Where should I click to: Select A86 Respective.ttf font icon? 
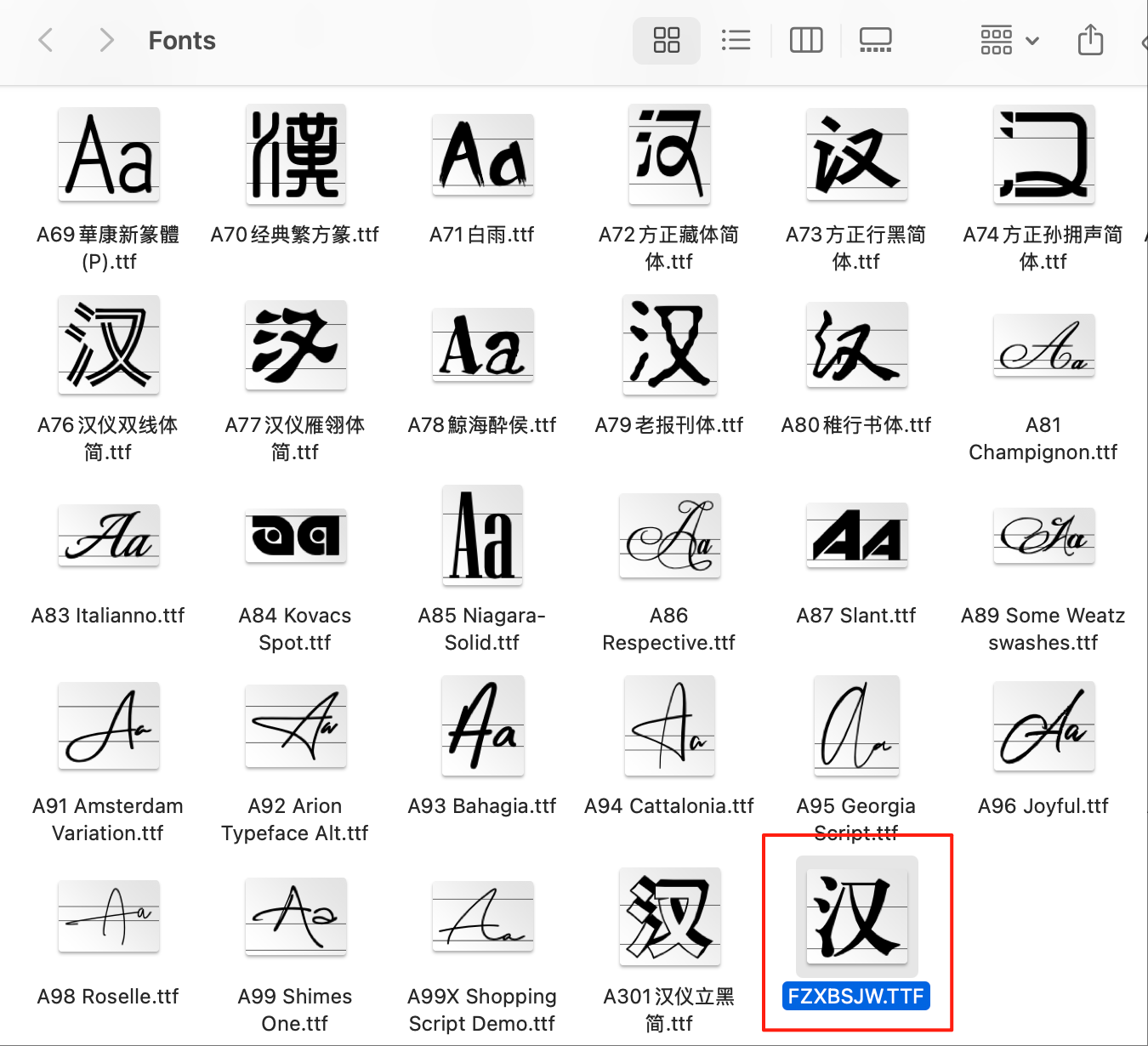(x=670, y=536)
